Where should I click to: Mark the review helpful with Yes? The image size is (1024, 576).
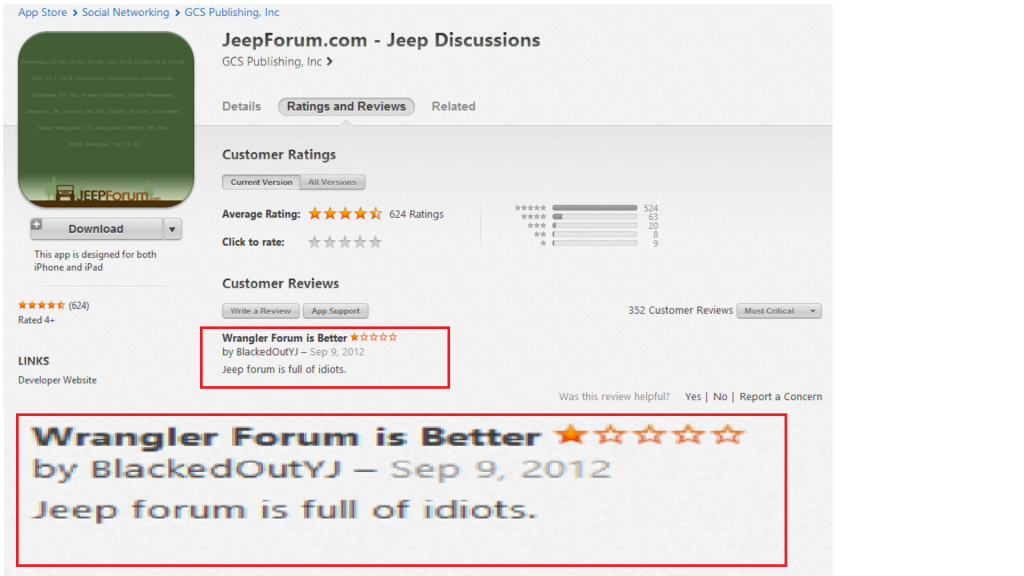pyautogui.click(x=693, y=396)
